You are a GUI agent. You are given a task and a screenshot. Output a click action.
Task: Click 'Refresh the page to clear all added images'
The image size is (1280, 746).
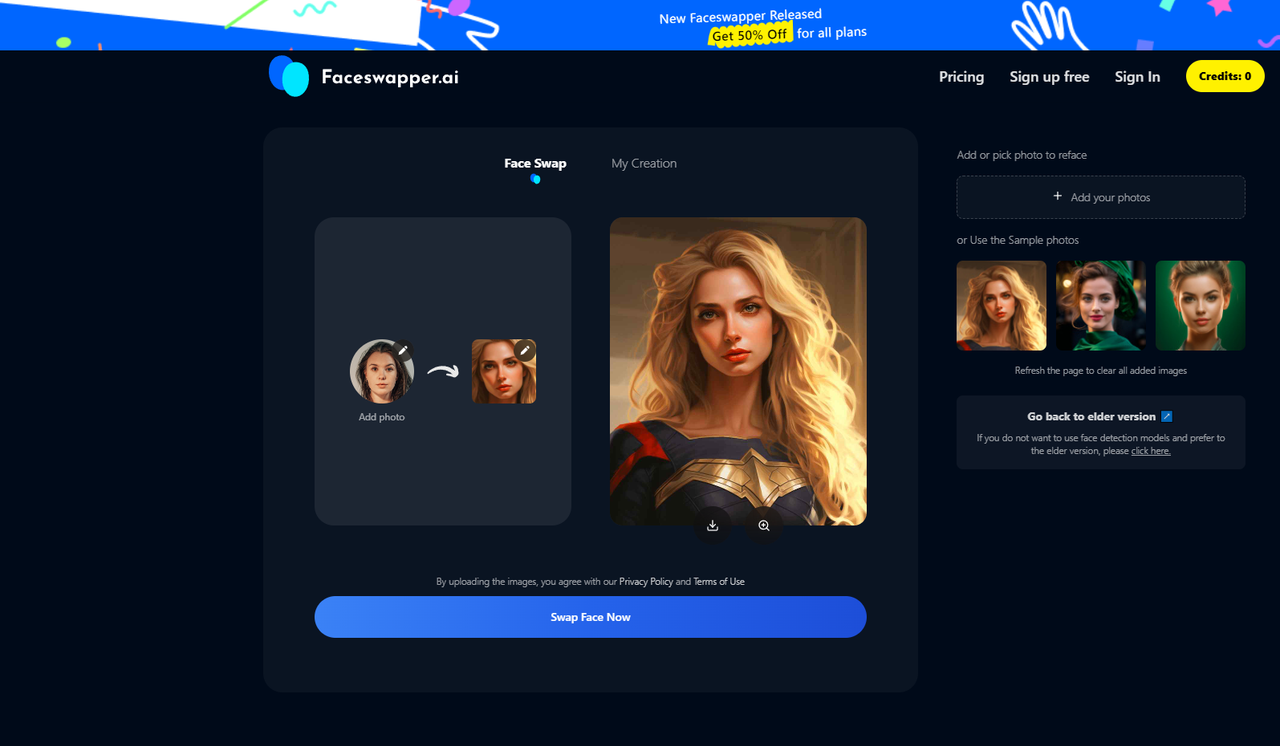tap(1101, 370)
